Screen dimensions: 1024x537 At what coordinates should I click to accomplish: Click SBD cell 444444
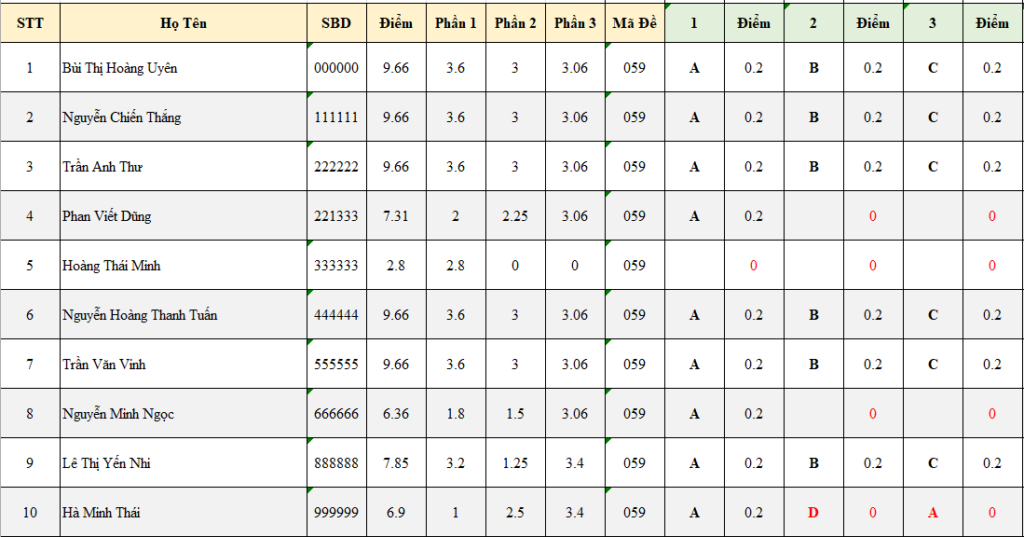click(336, 315)
